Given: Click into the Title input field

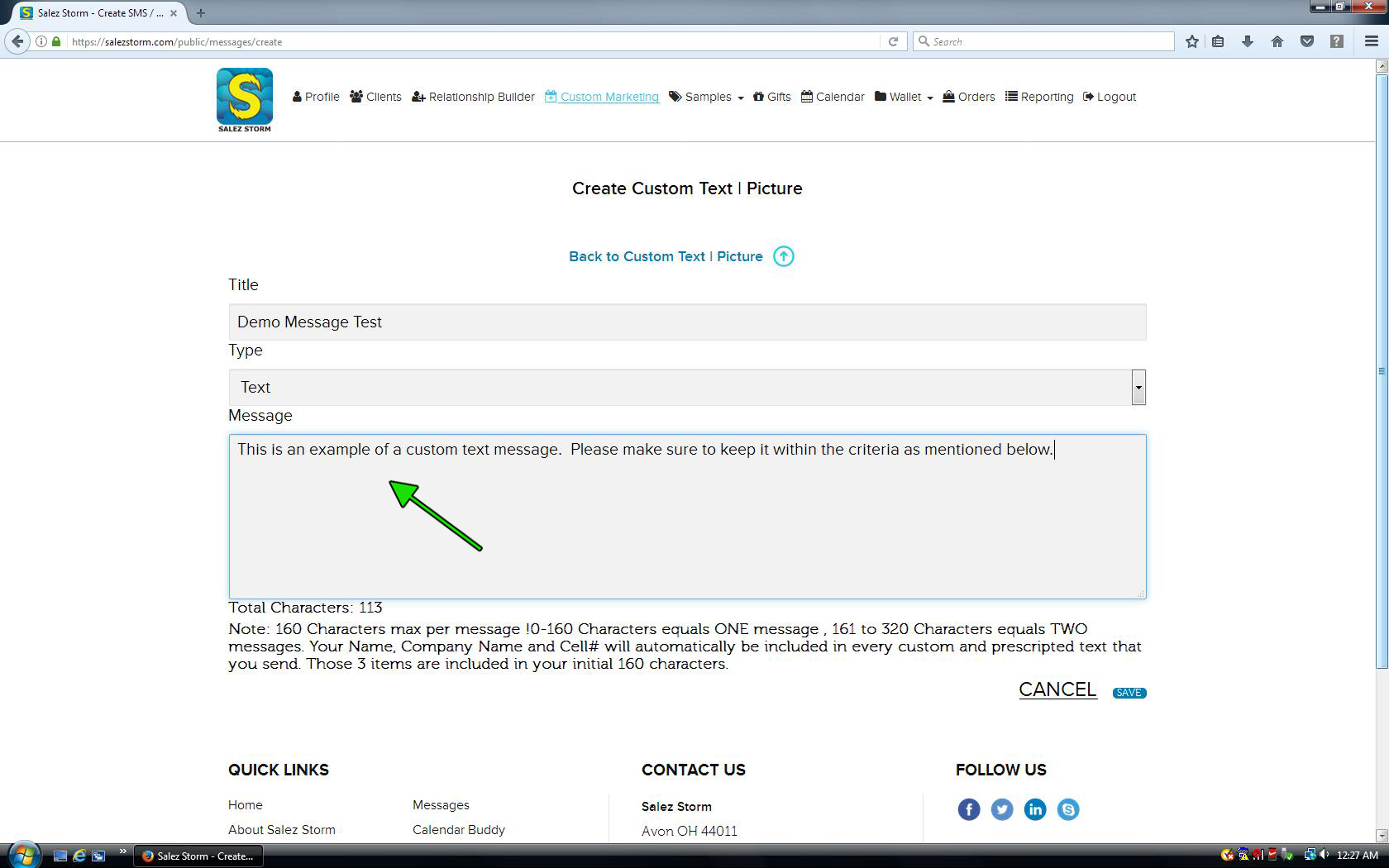Looking at the screenshot, I should pyautogui.click(x=686, y=322).
